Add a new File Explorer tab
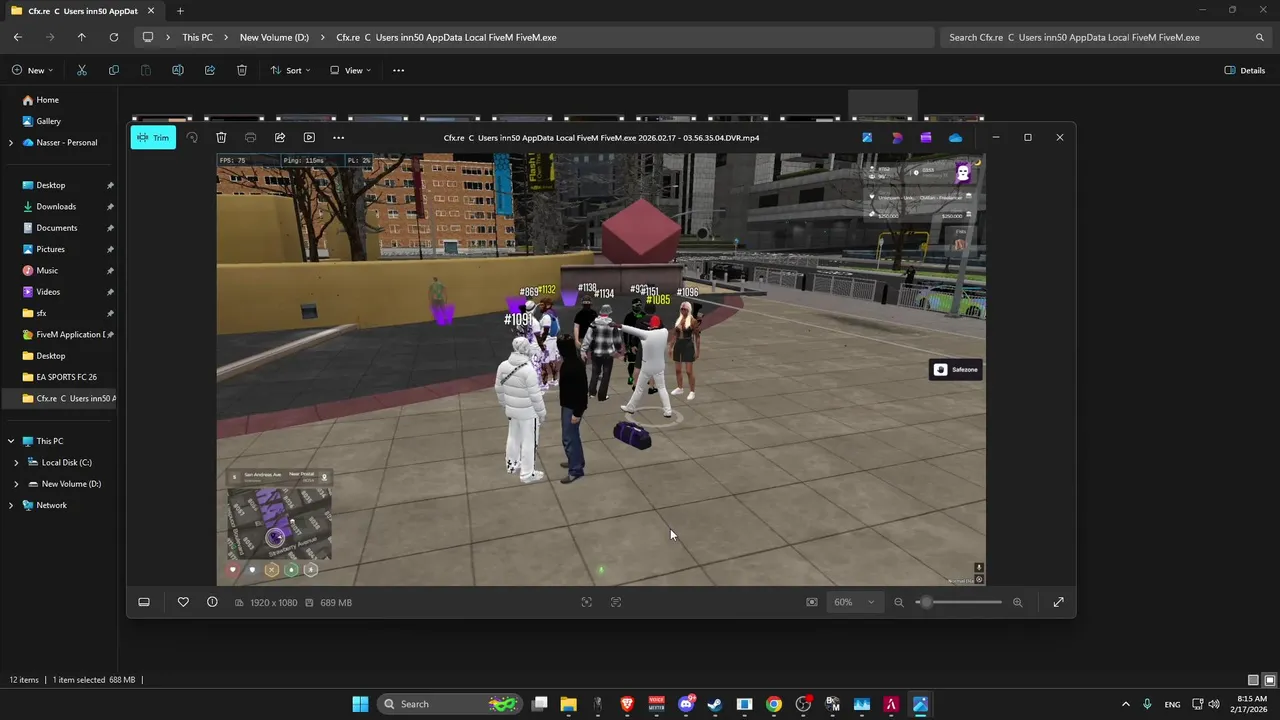The image size is (1280, 720). [x=180, y=10]
